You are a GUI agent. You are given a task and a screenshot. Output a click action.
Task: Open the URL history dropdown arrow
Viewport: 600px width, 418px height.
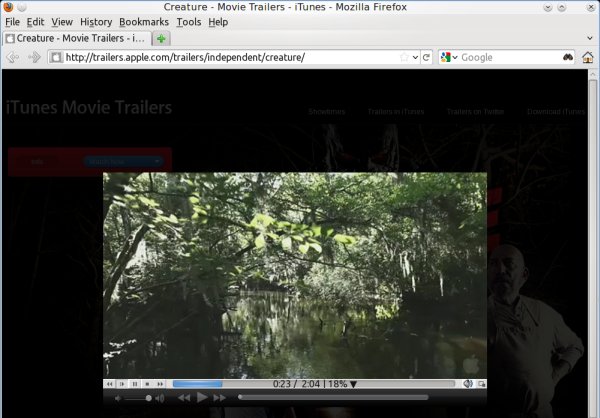pos(415,58)
